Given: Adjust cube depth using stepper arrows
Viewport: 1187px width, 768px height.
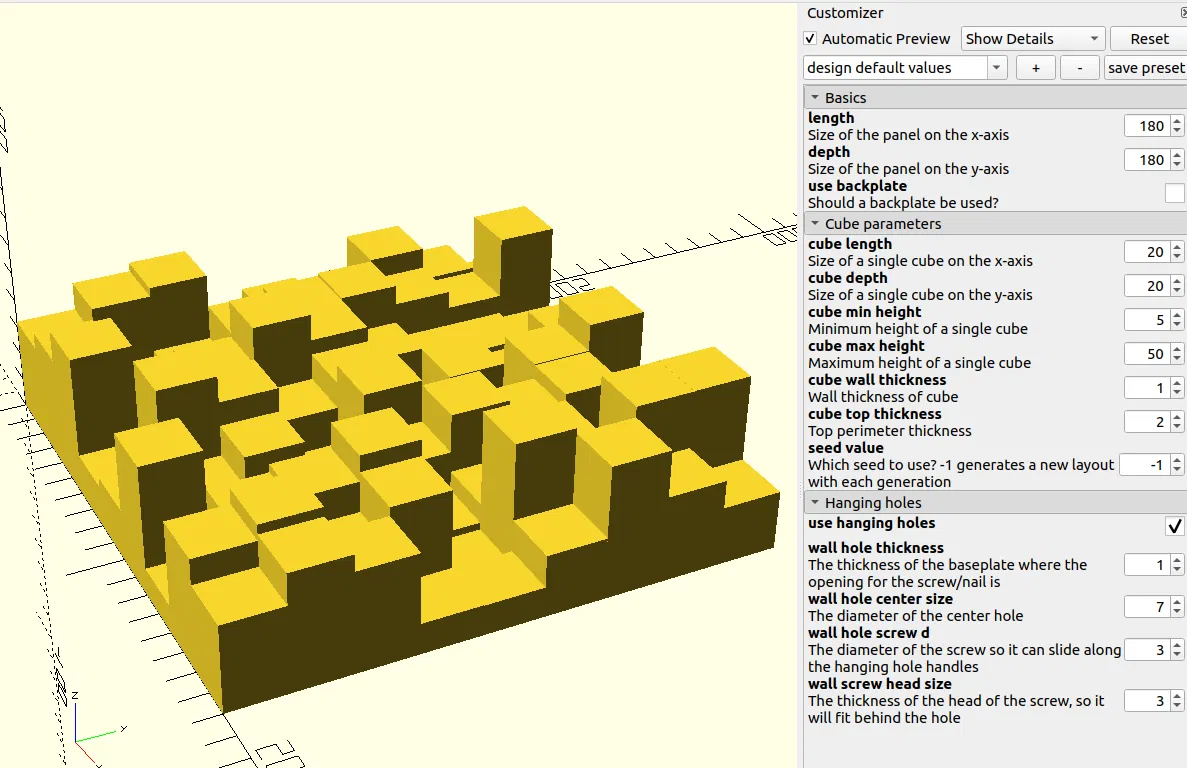Looking at the screenshot, I should [x=1176, y=286].
